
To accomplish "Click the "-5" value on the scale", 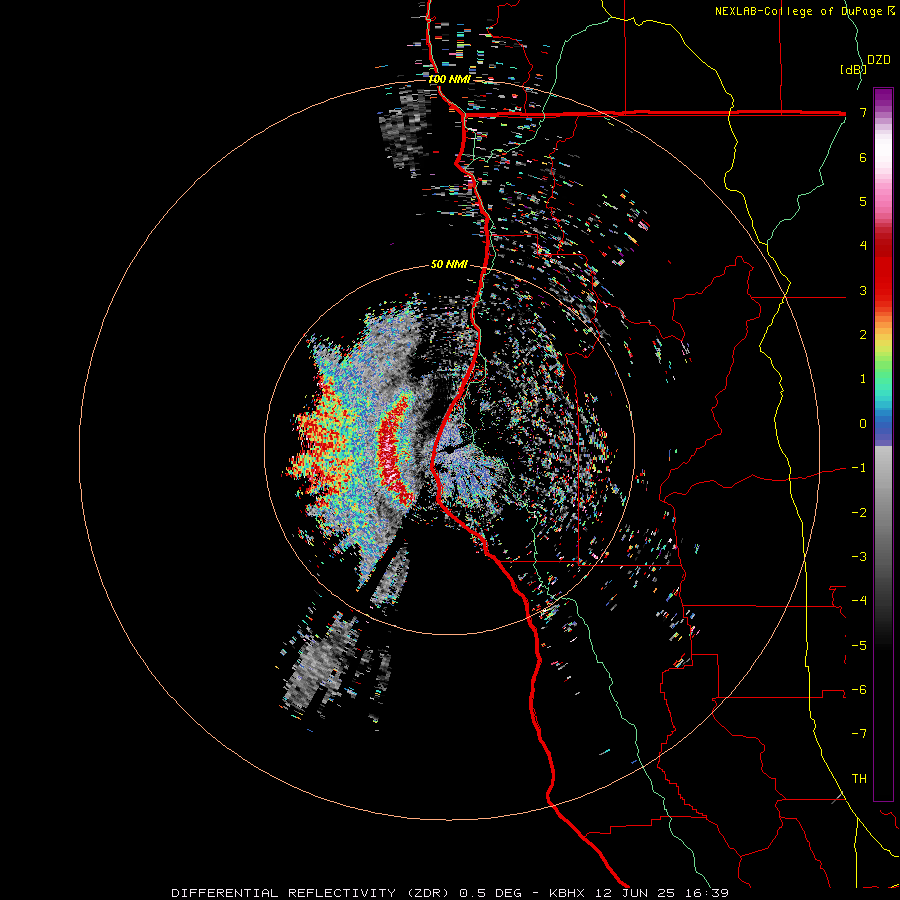I will [859, 646].
